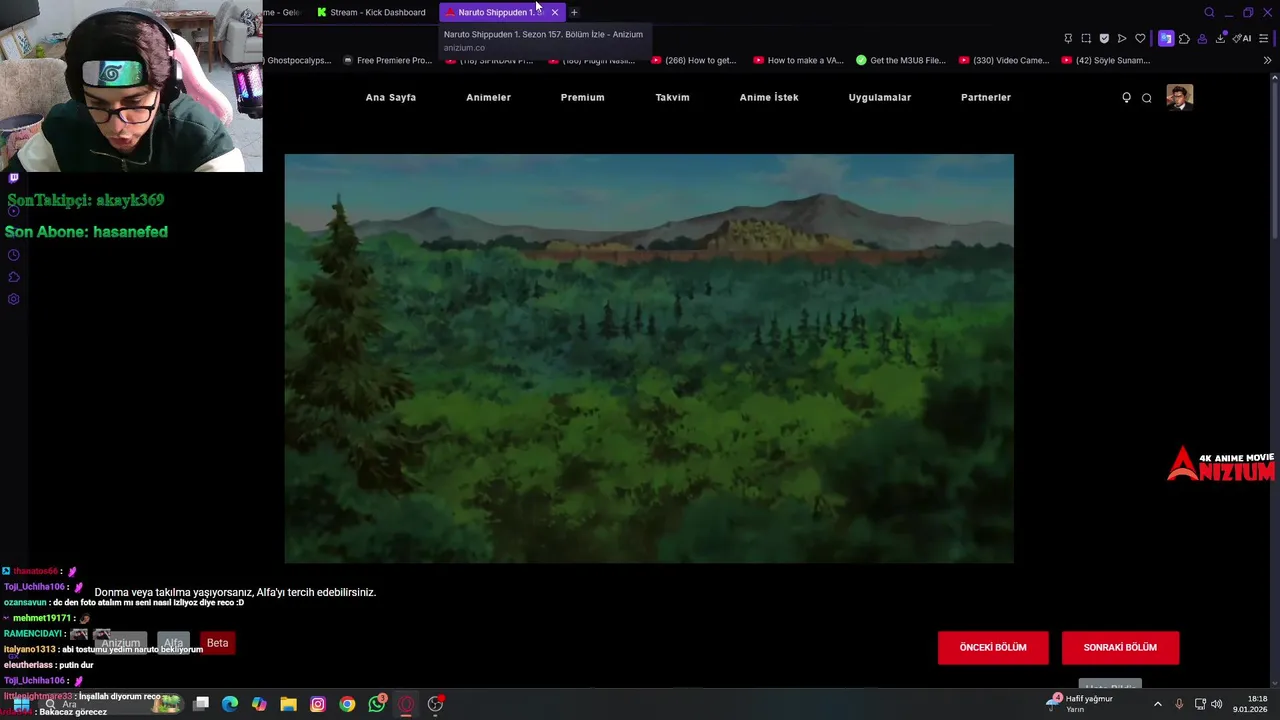Go to Ana Sayfa in Anizium menu
1280x720 pixels.
[391, 97]
